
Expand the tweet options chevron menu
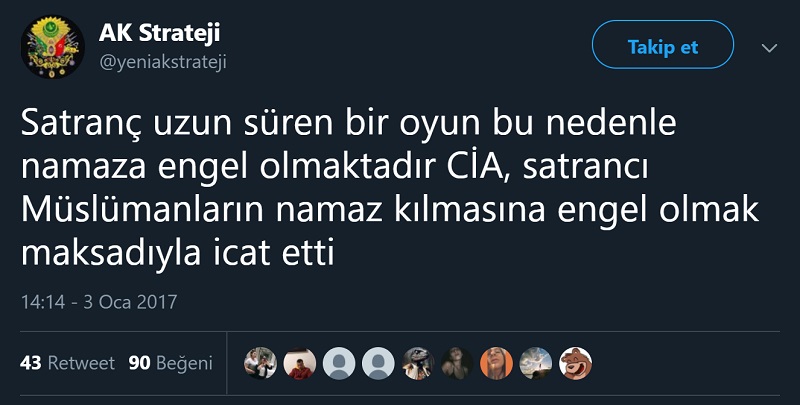pyautogui.click(x=769, y=47)
